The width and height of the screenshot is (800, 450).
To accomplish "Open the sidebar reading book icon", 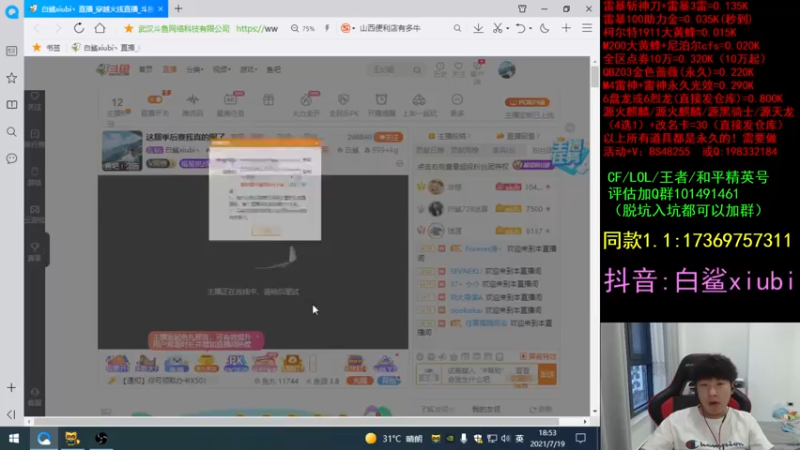I will (11, 105).
